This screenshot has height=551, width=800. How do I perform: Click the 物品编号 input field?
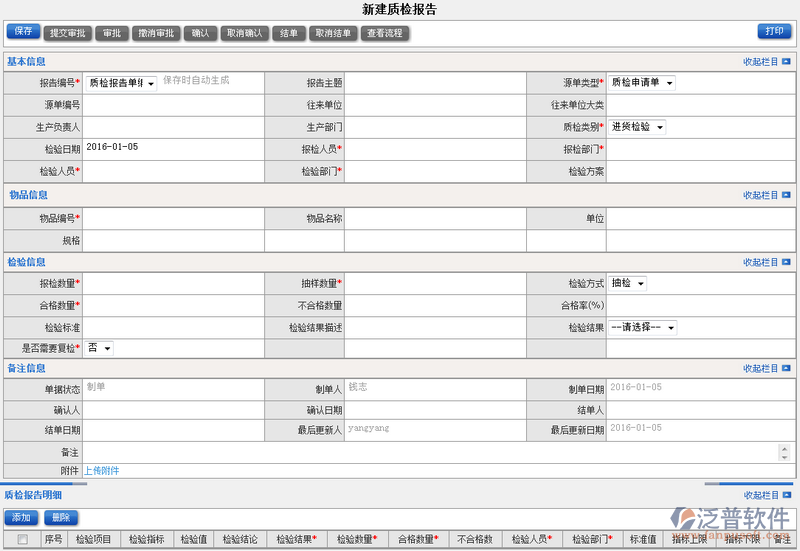click(173, 218)
